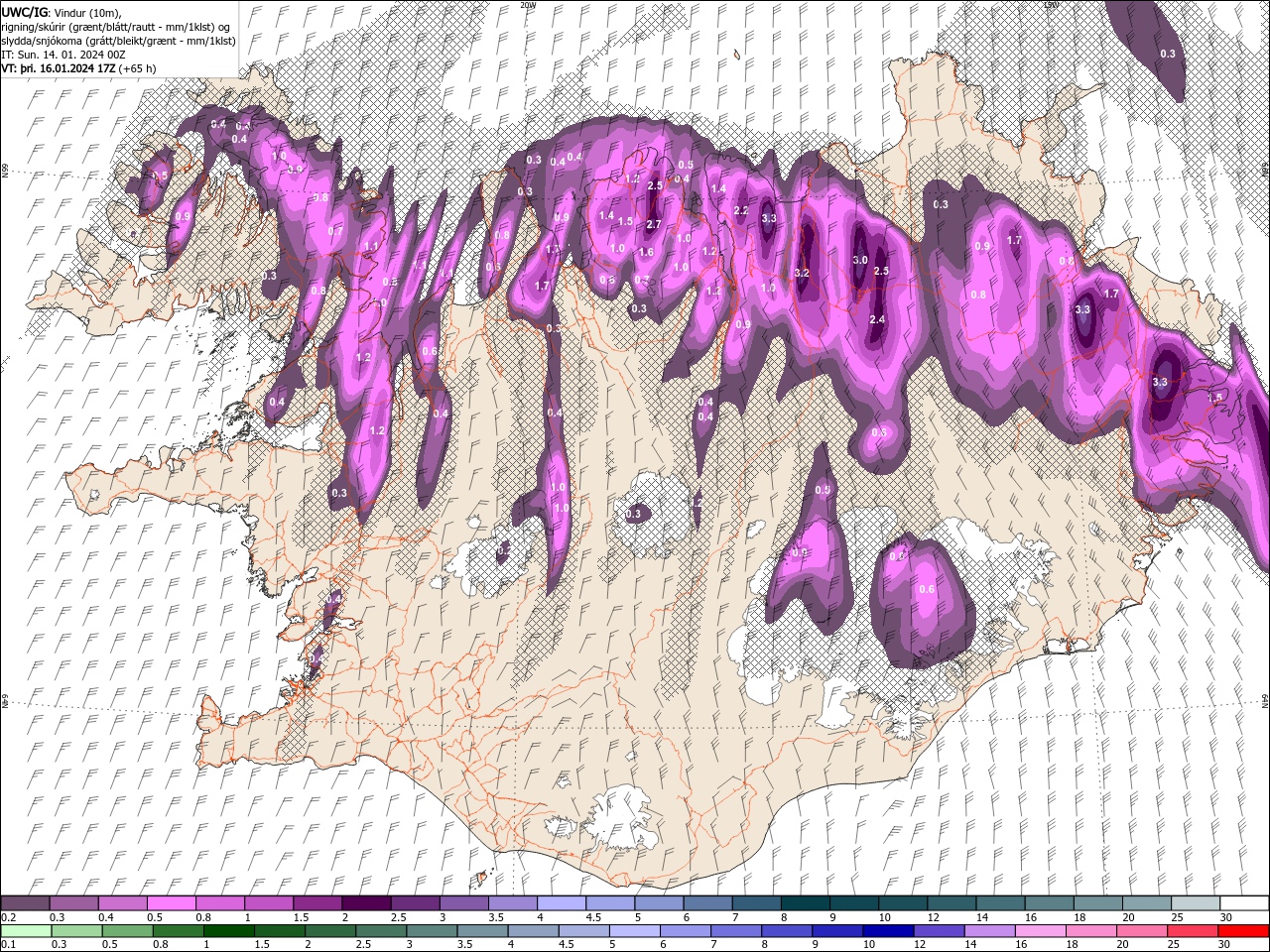Click the '30' label in upper legend row

1225,917
